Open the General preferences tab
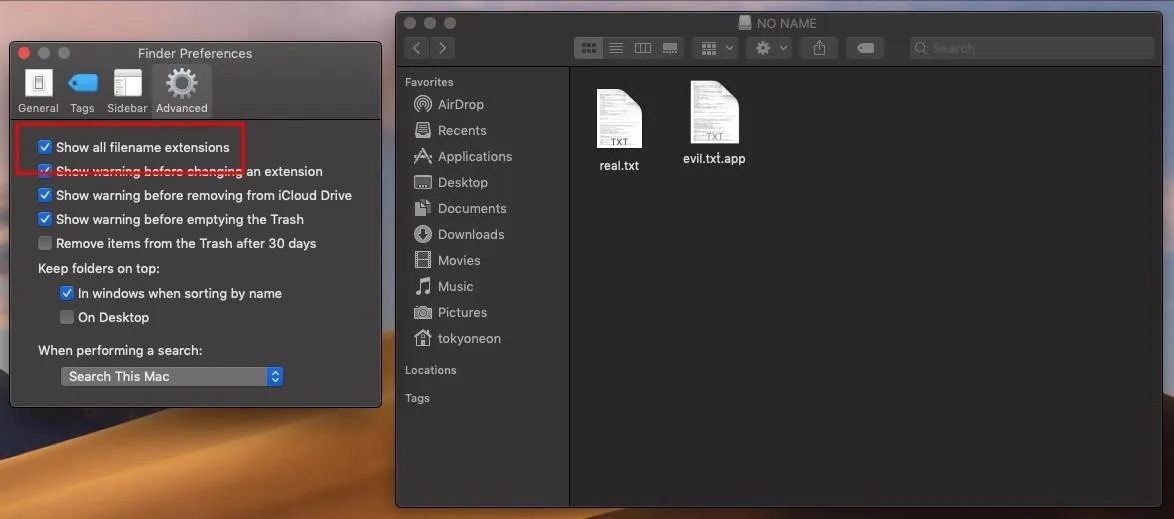 tap(38, 91)
